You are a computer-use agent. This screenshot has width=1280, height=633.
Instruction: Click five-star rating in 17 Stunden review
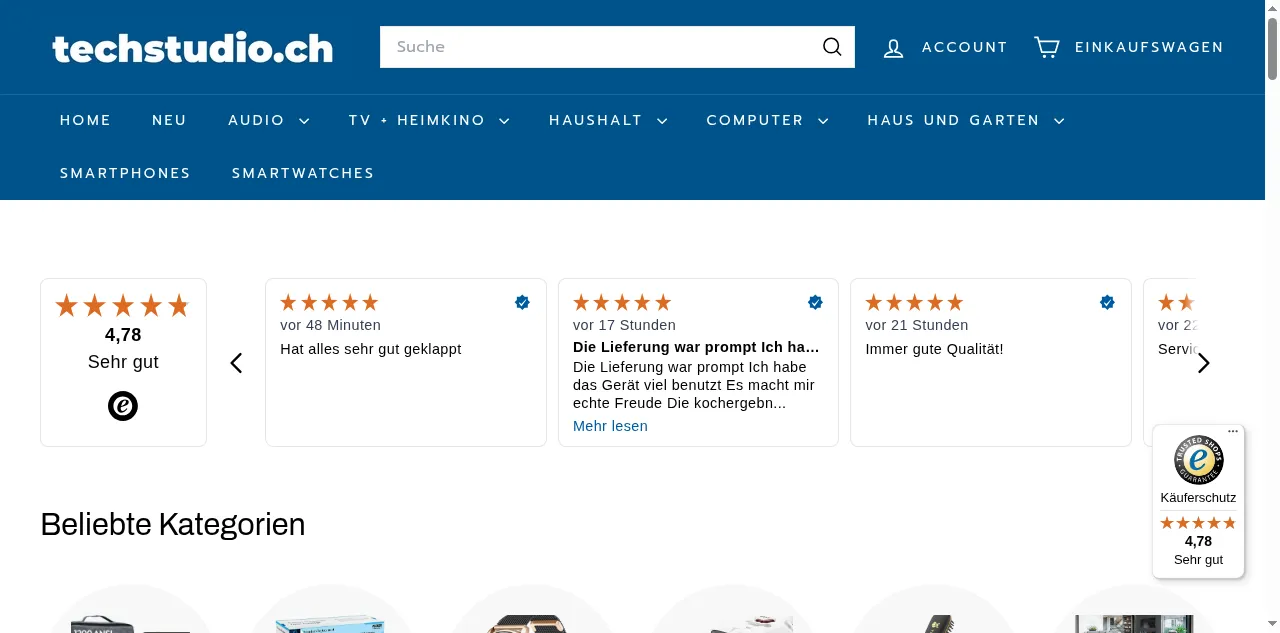point(622,302)
